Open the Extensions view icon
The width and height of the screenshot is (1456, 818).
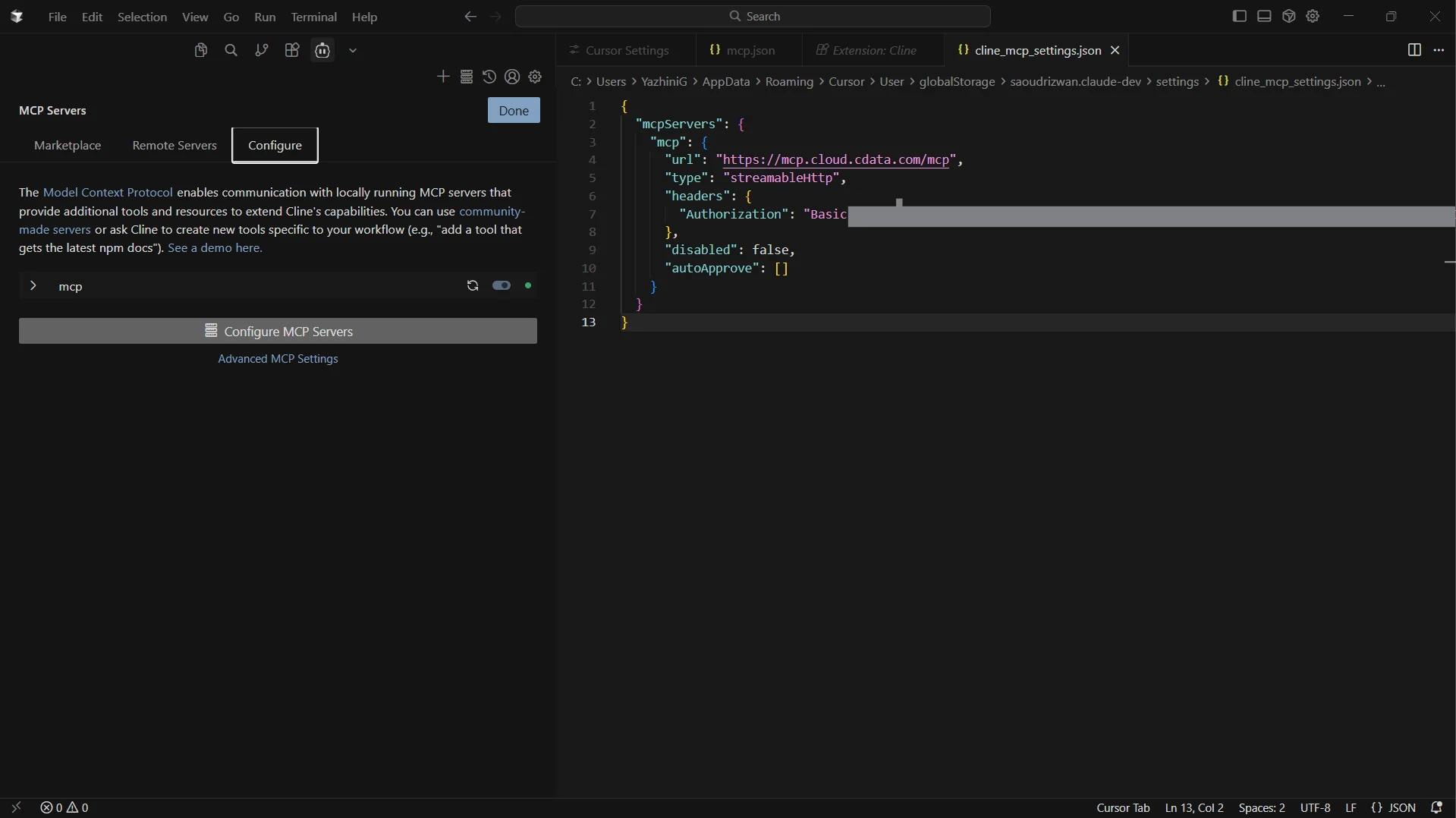(x=291, y=50)
